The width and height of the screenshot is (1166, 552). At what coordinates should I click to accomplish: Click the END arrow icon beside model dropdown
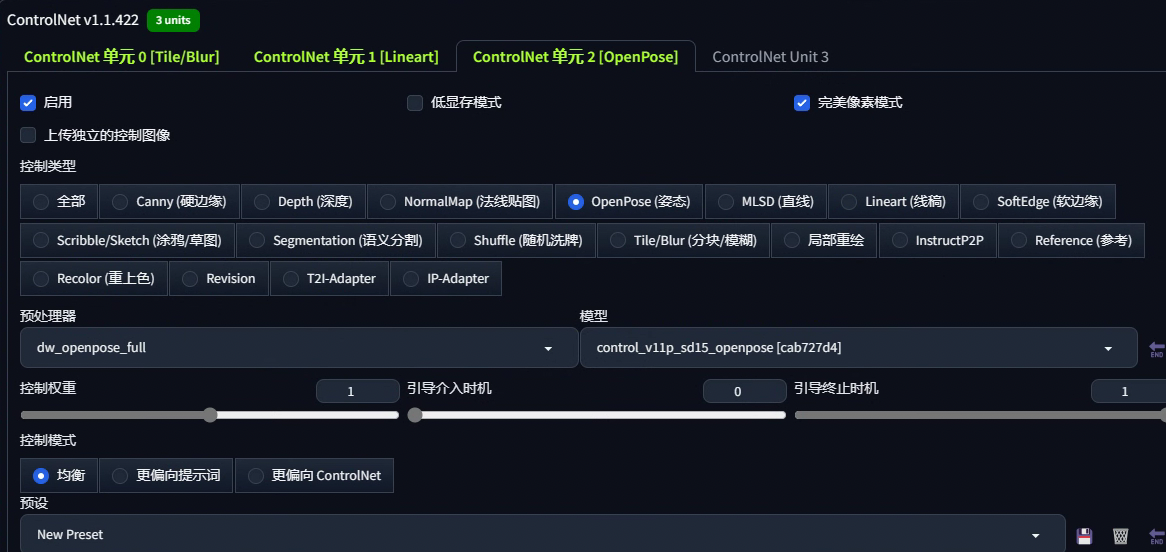(1156, 348)
